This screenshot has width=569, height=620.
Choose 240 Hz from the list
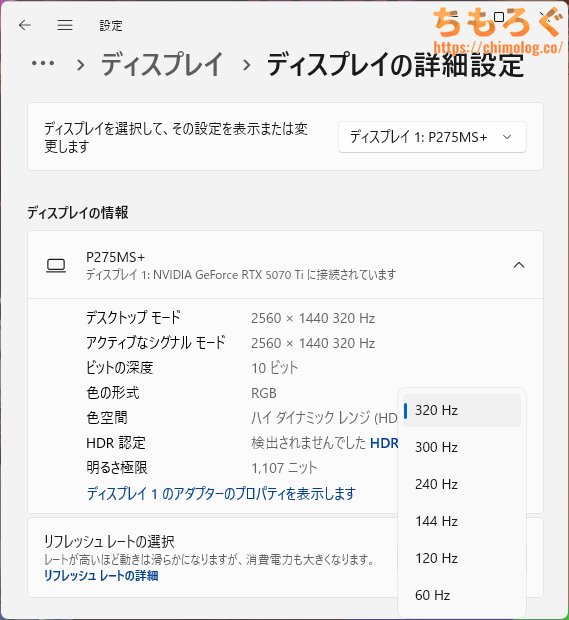462,484
